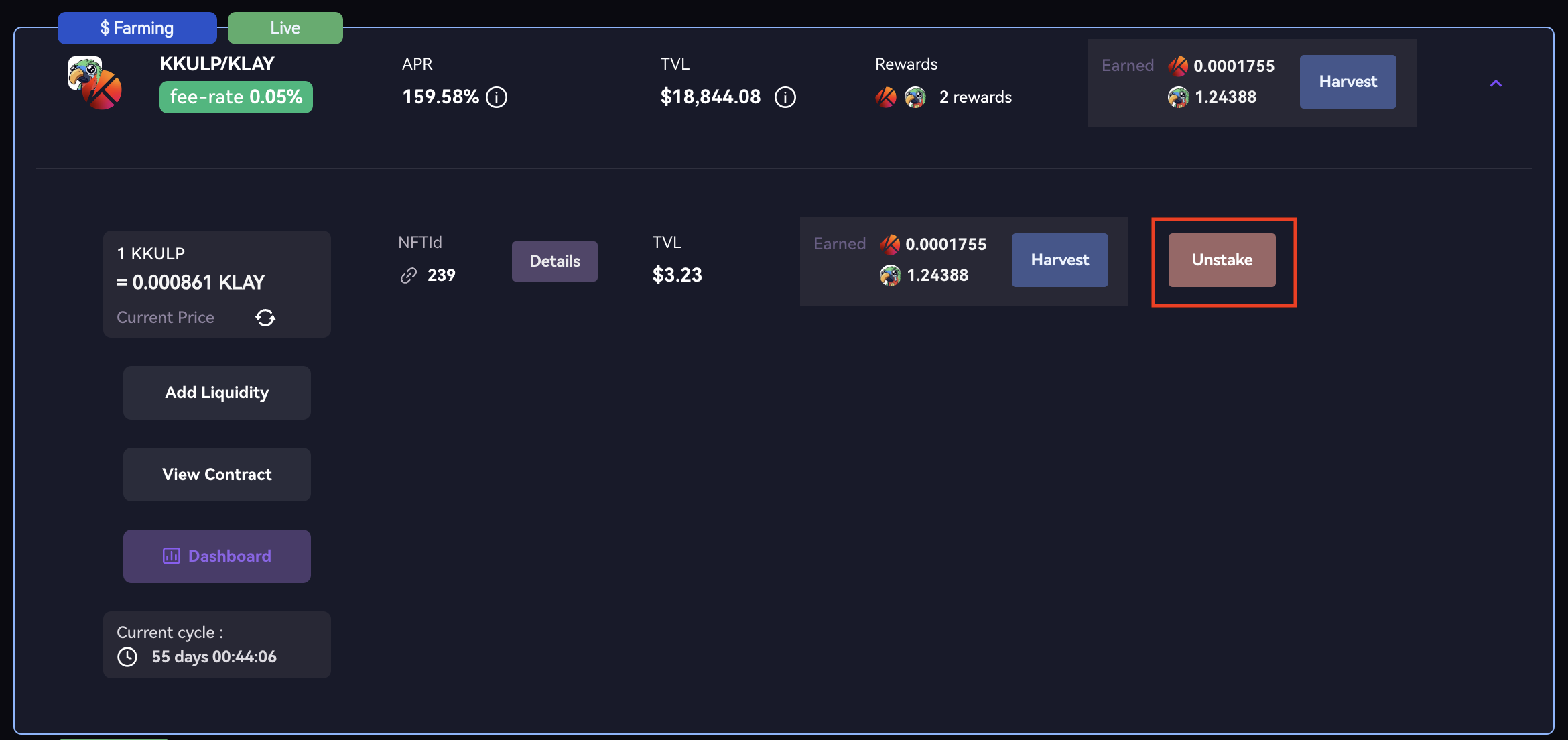Select the $ Farming tab
This screenshot has height=740, width=1568.
pyautogui.click(x=137, y=28)
